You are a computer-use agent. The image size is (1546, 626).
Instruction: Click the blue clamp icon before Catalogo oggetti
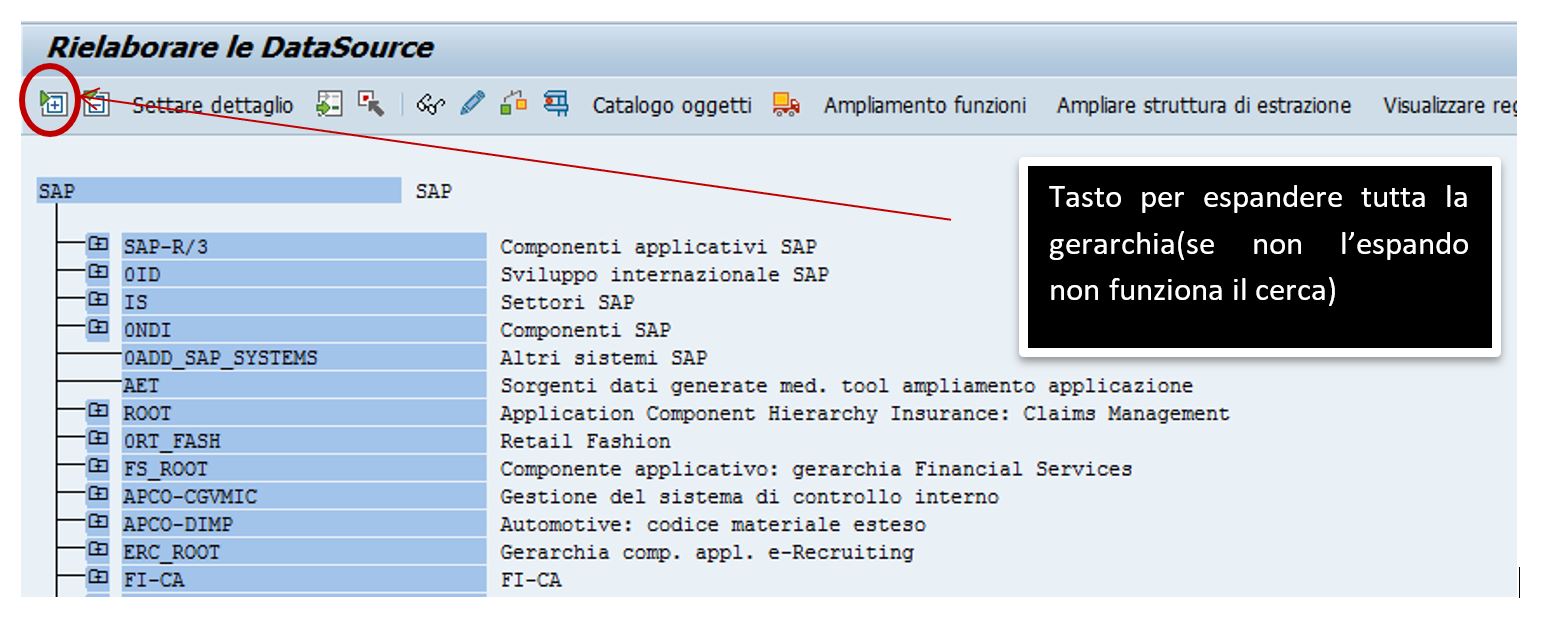pyautogui.click(x=557, y=105)
